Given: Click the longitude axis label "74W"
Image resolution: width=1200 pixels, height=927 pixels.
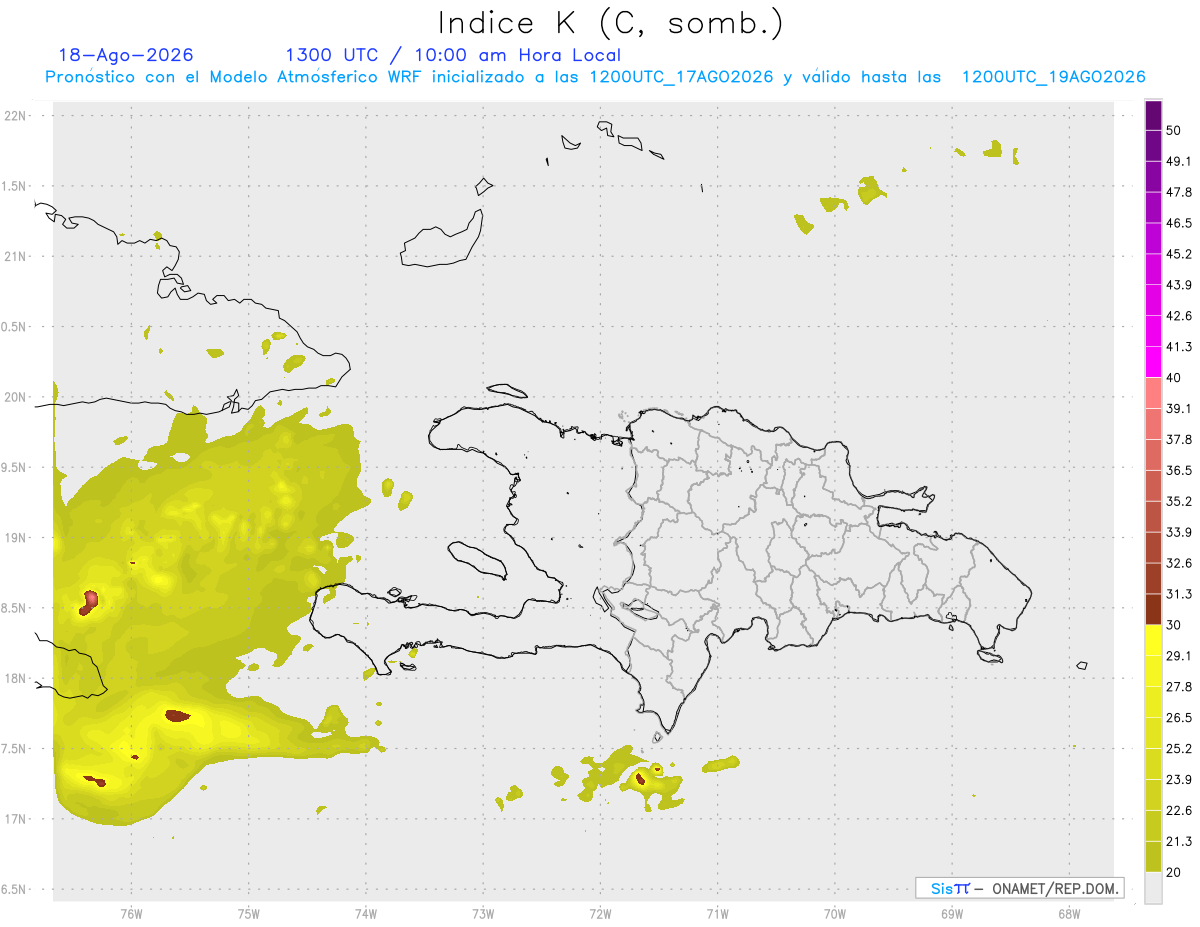Looking at the screenshot, I should (366, 914).
